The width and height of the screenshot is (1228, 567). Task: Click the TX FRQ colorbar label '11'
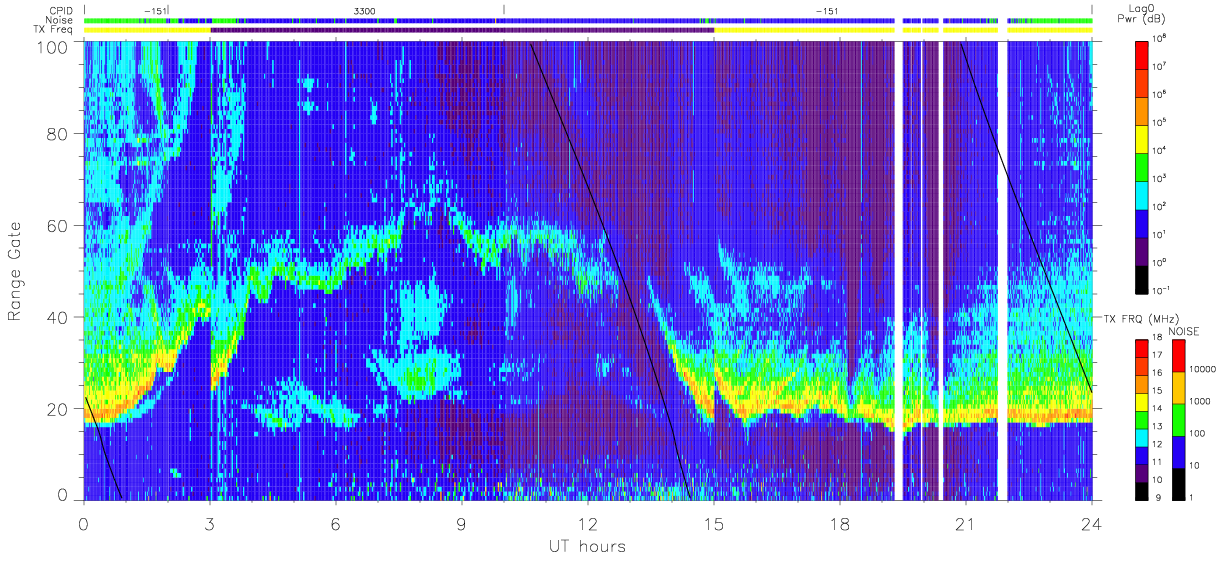tap(1158, 462)
